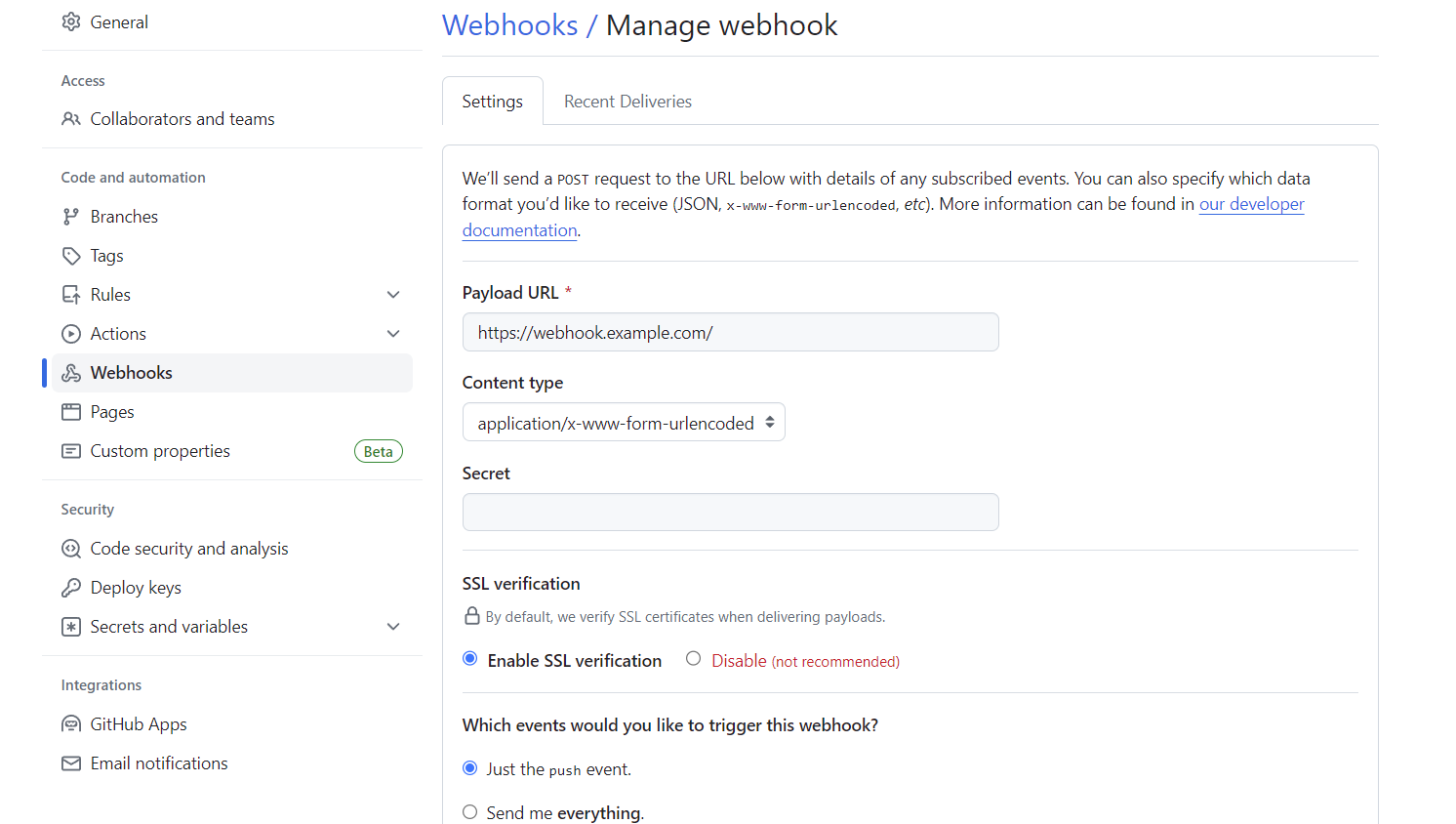This screenshot has height=824, width=1456.
Task: Click the Tags label icon
Action: click(x=71, y=256)
